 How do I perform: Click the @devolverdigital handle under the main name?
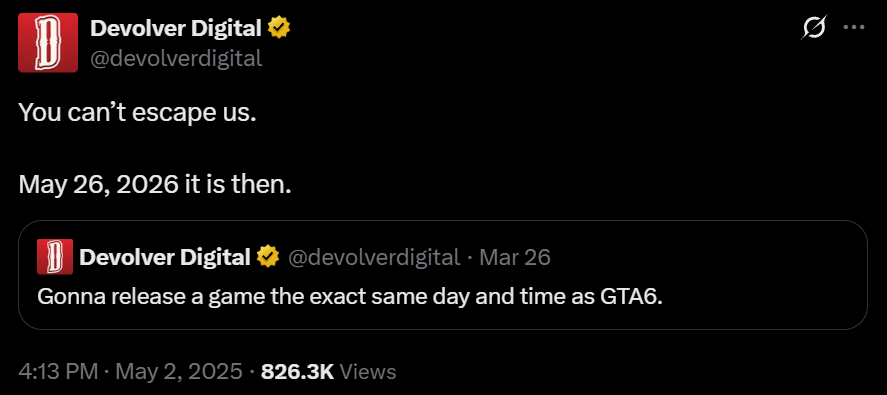pos(176,58)
